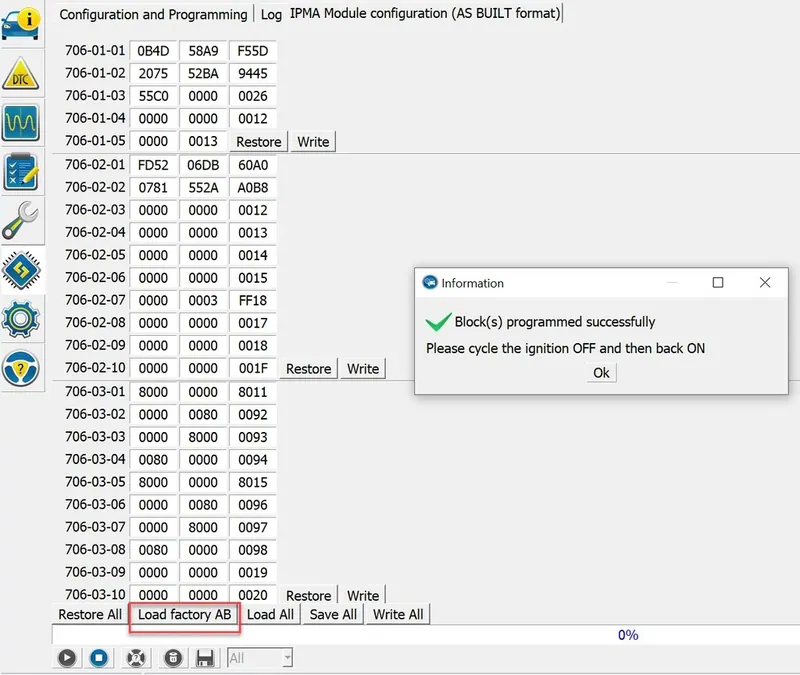800x675 pixels.
Task: Click field 8011 in row 706-03-01
Action: click(x=253, y=392)
